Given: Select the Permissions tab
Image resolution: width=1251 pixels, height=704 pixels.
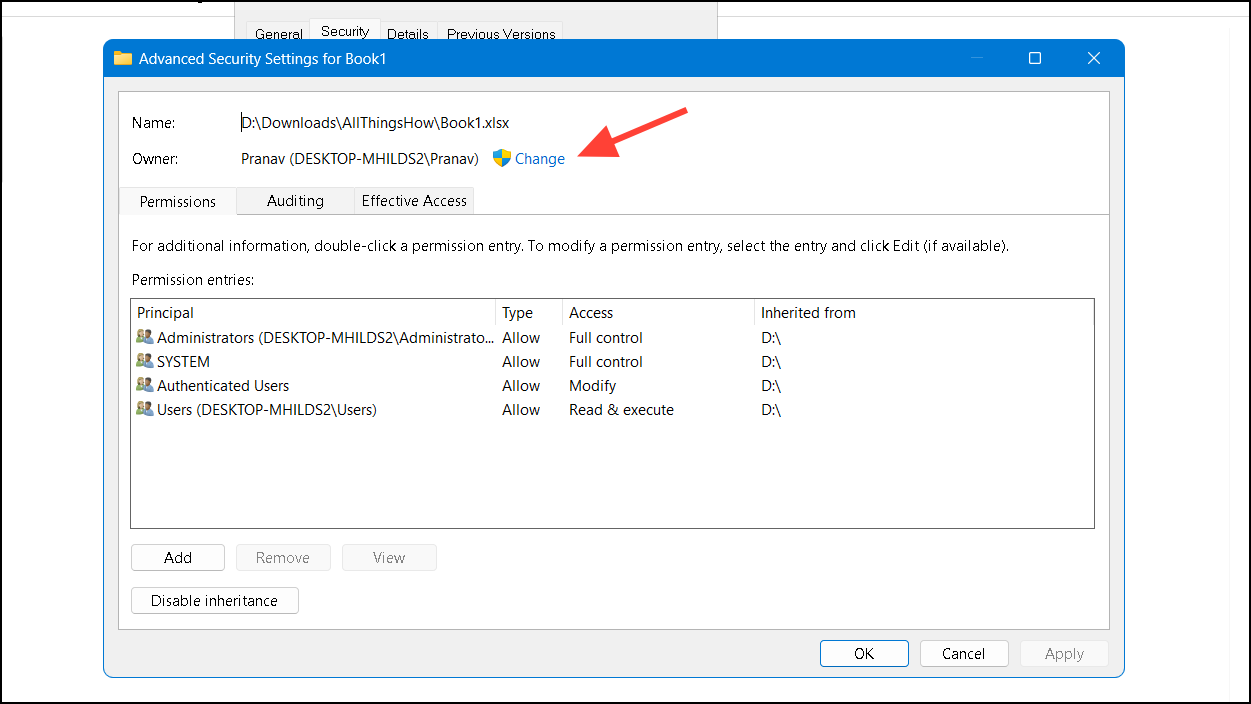Looking at the screenshot, I should (177, 201).
